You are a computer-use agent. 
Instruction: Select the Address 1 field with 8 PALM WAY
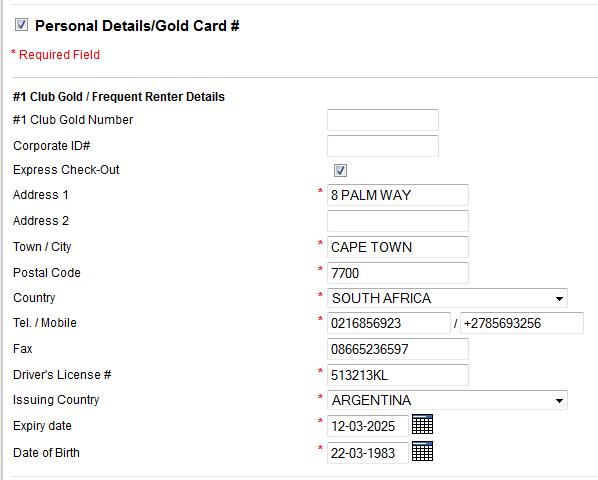point(398,195)
